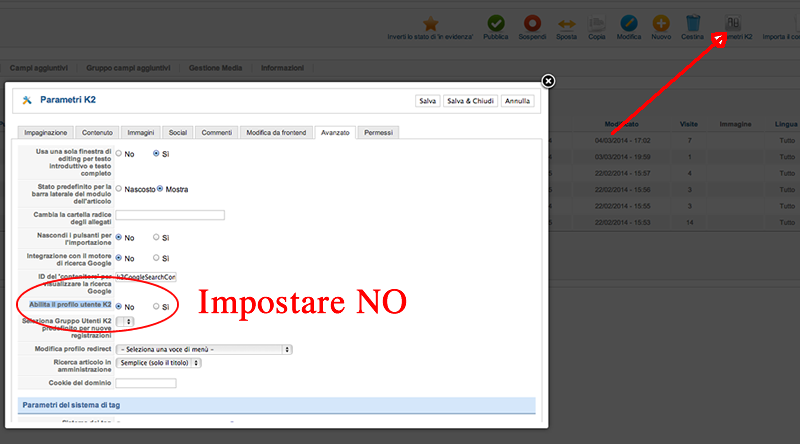Click the Salva button
The width and height of the screenshot is (800, 444).
coord(428,101)
